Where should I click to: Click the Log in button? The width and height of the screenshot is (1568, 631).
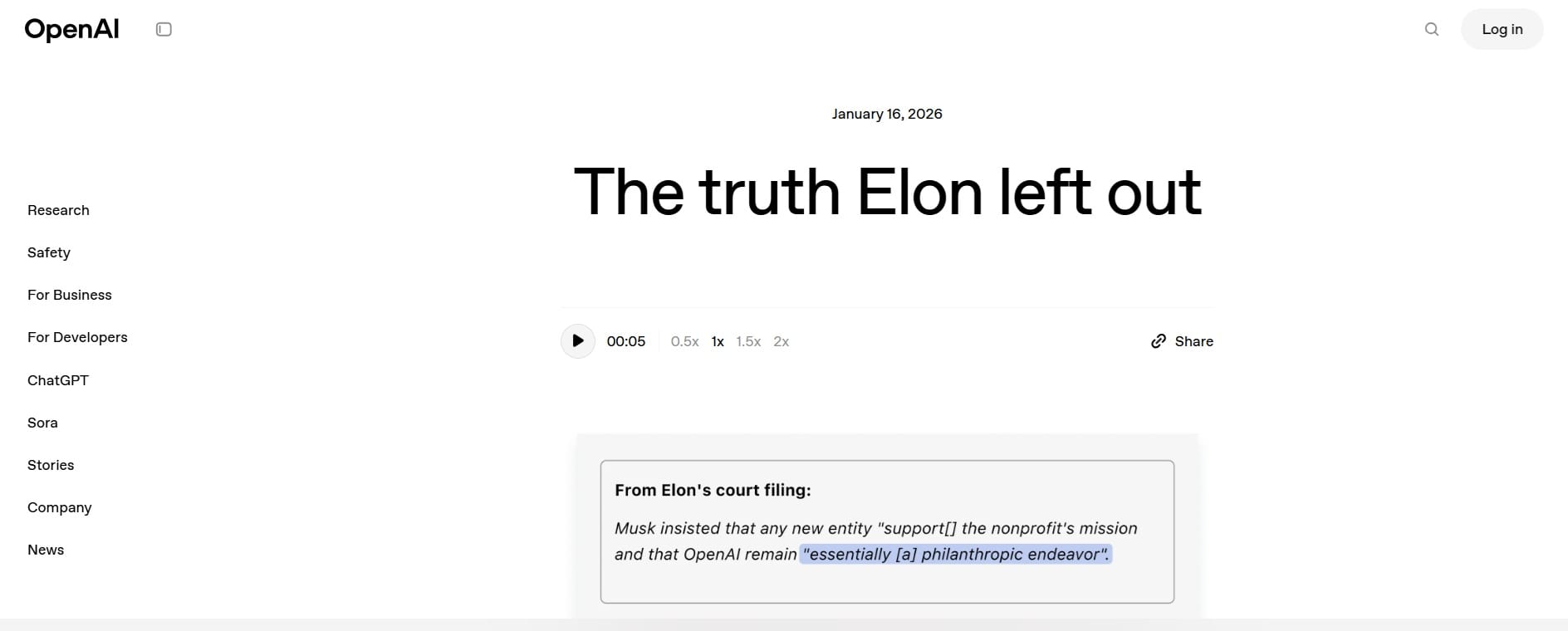tap(1502, 30)
